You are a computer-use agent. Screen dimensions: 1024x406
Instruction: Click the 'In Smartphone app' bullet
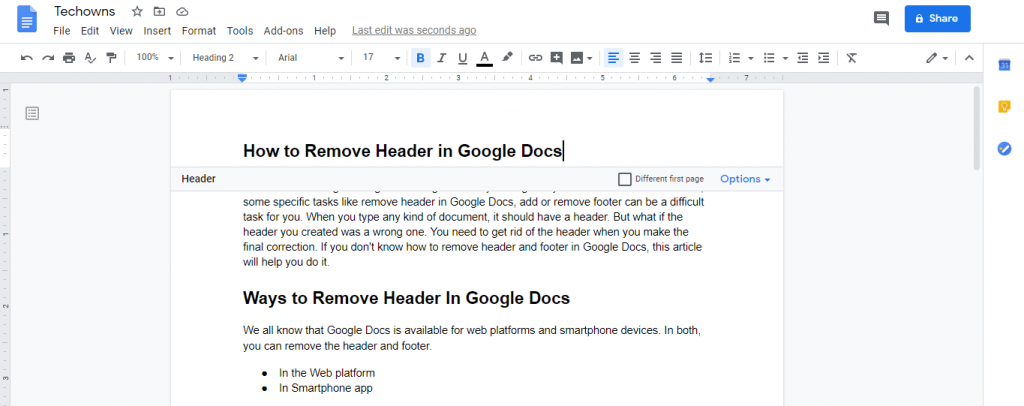[325, 388]
